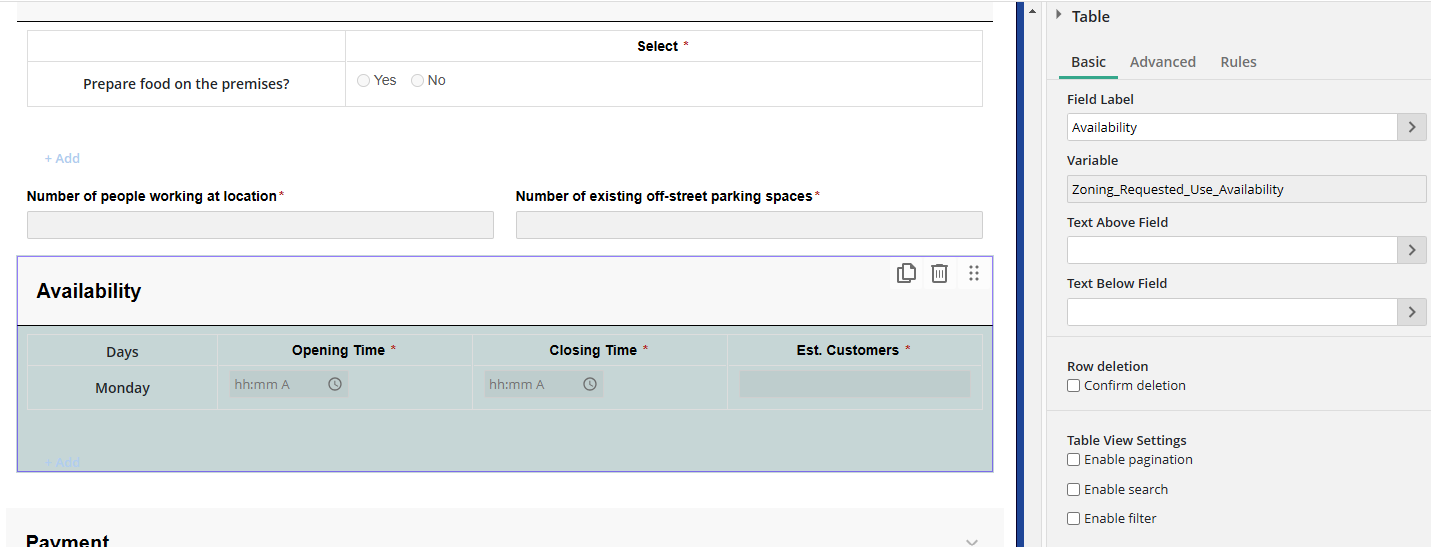The image size is (1431, 547).
Task: Click the Field Label input containing Availability
Action: 1231,127
